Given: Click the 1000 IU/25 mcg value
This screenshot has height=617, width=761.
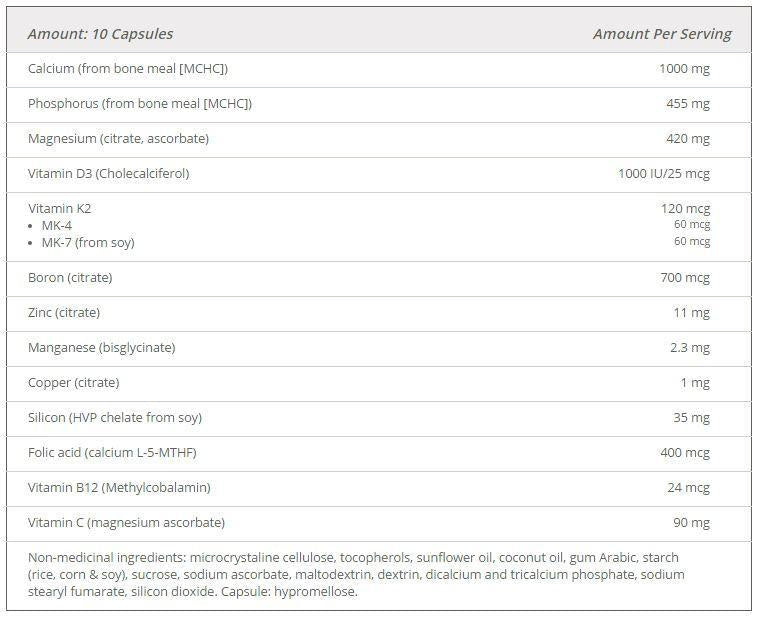Looking at the screenshot, I should (x=663, y=174).
